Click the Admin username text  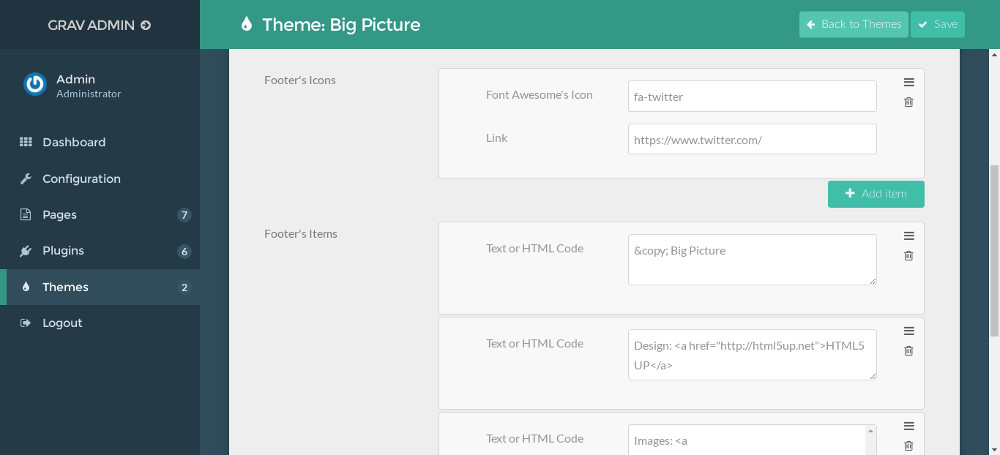(x=75, y=79)
